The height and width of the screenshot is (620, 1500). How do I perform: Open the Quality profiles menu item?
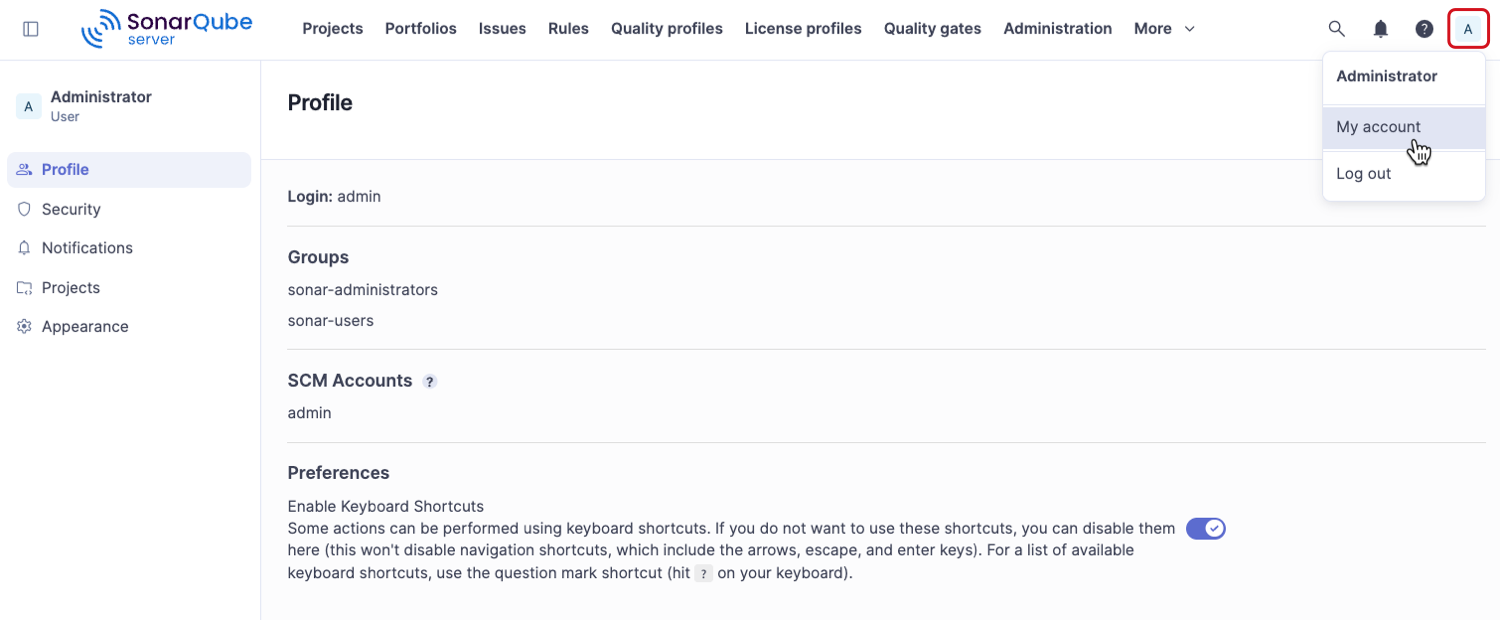coord(666,28)
